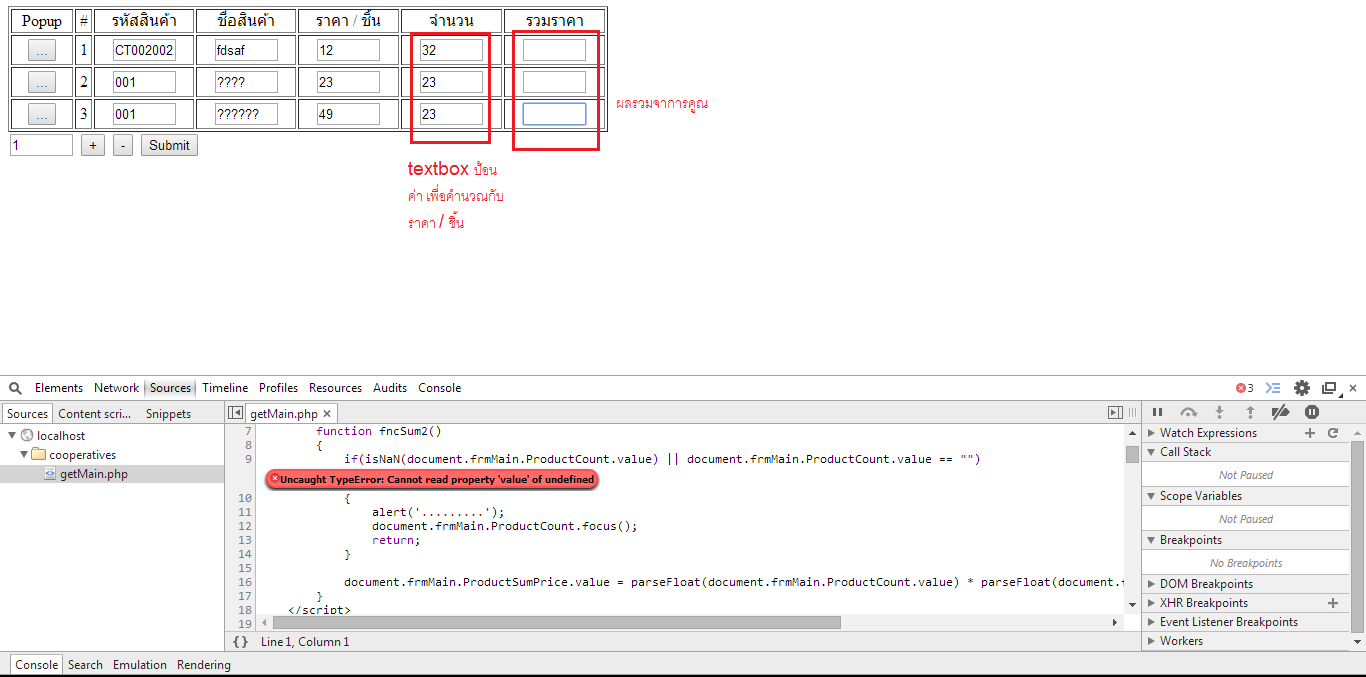Add a watch expression

tap(1310, 433)
